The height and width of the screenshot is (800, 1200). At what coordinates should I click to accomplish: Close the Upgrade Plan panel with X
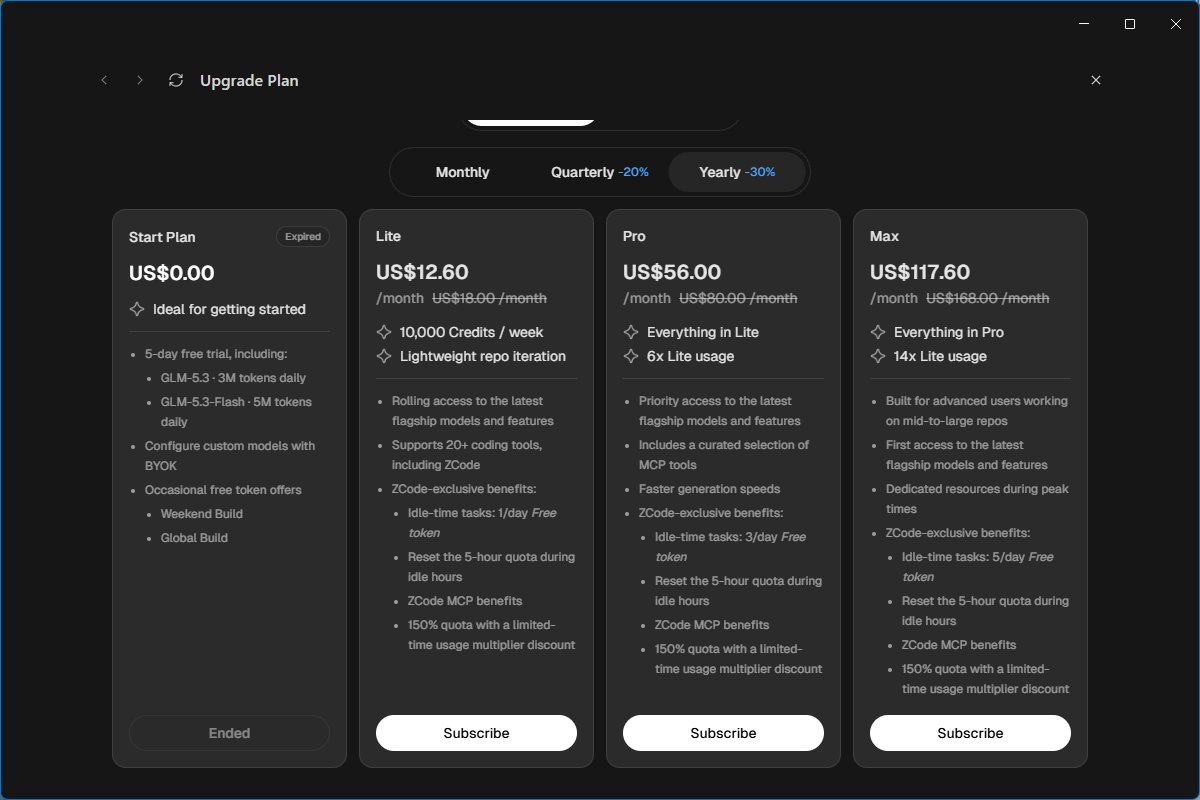click(1096, 80)
